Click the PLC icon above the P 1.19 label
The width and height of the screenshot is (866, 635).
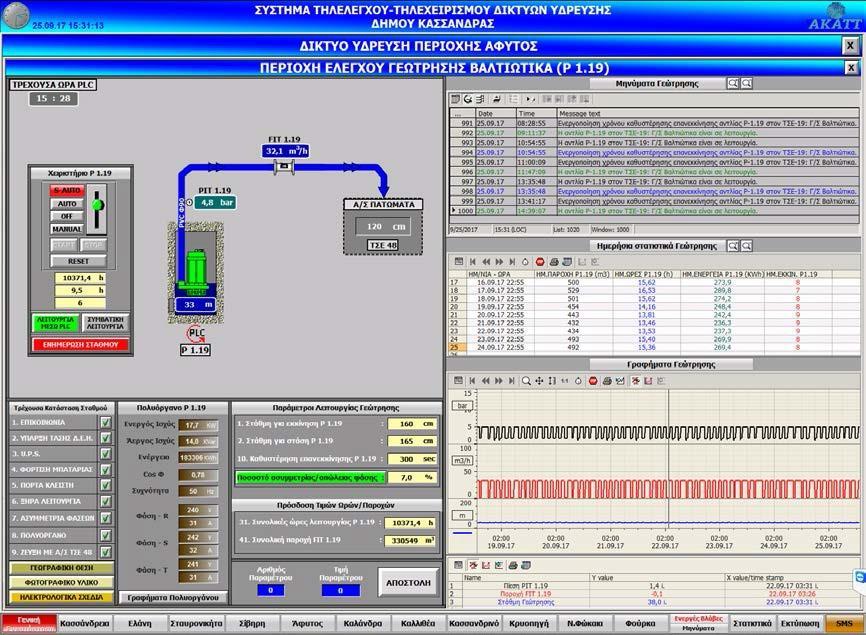coord(195,333)
